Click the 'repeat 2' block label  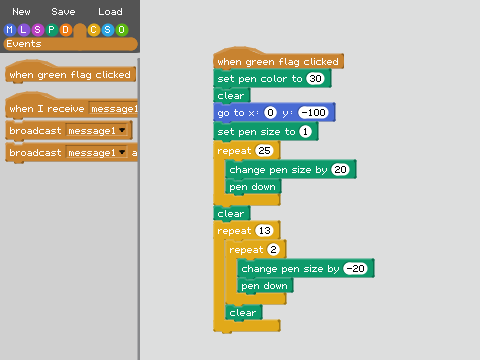pos(246,250)
